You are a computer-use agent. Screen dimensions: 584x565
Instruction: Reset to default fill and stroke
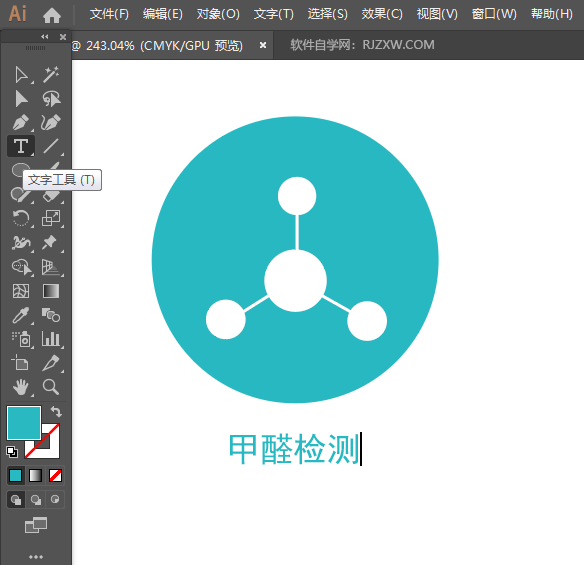point(12,452)
